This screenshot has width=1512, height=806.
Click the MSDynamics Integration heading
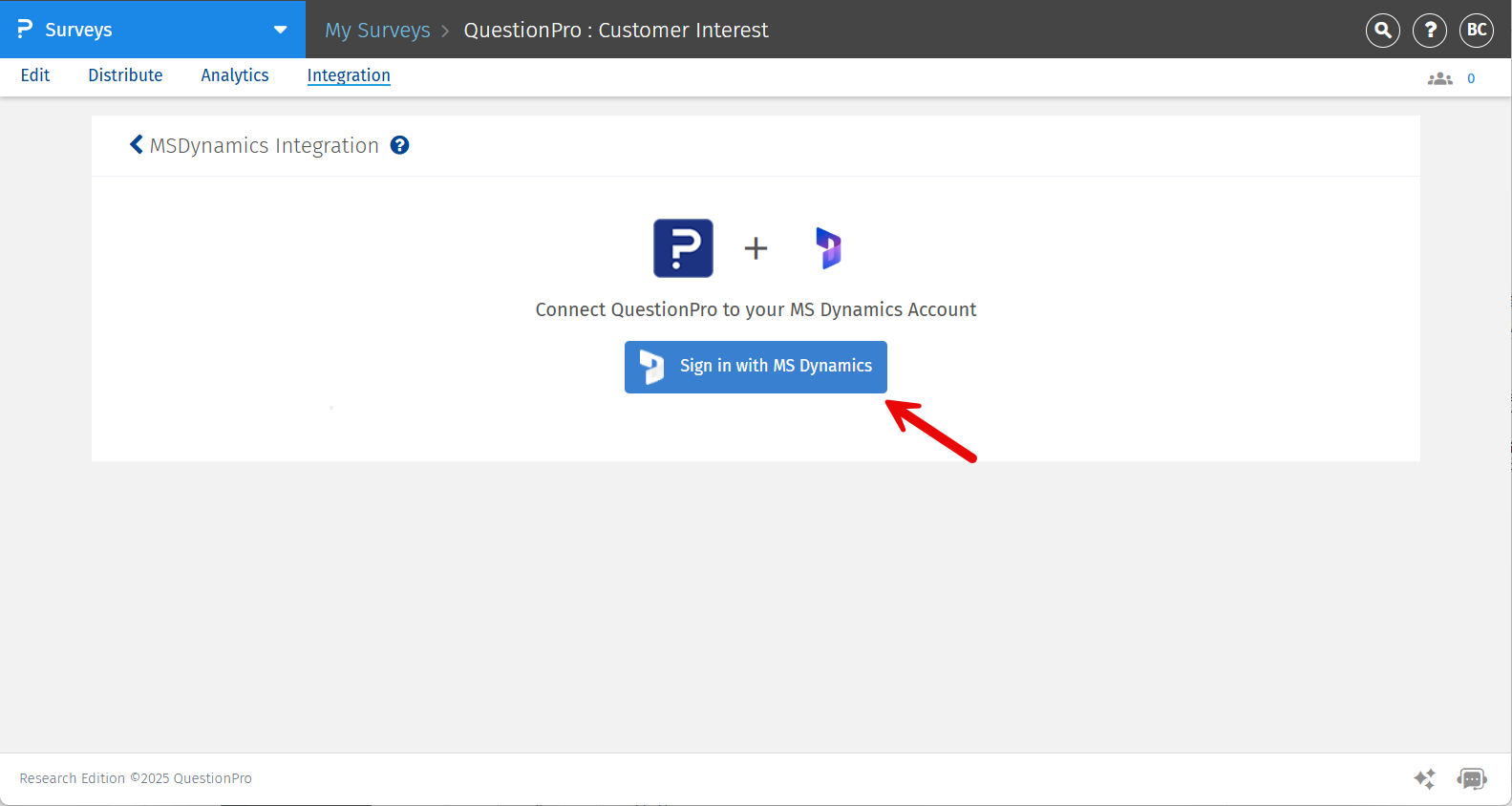265,145
